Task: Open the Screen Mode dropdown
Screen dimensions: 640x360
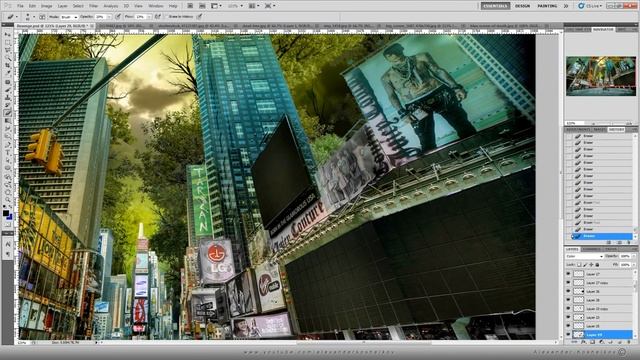Action: pyautogui.click(x=270, y=6)
